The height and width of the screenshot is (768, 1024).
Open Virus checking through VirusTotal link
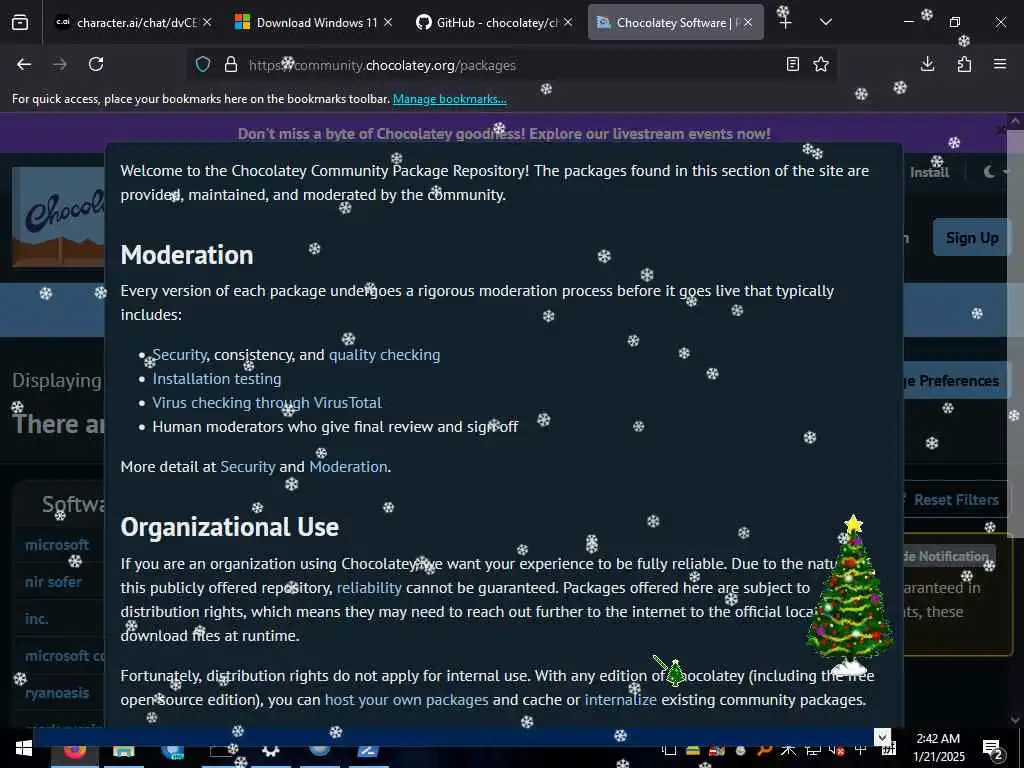point(266,403)
